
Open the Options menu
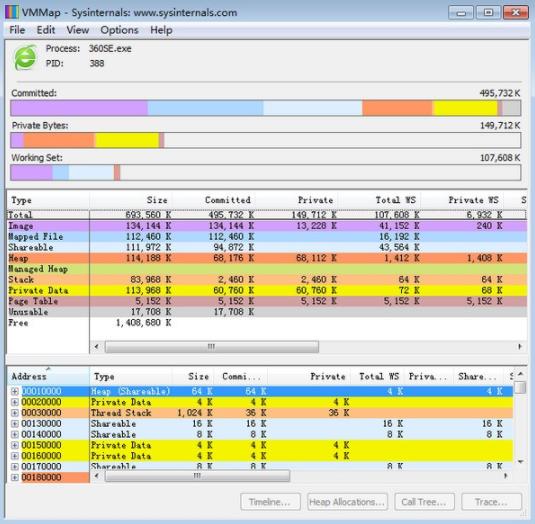coord(119,30)
